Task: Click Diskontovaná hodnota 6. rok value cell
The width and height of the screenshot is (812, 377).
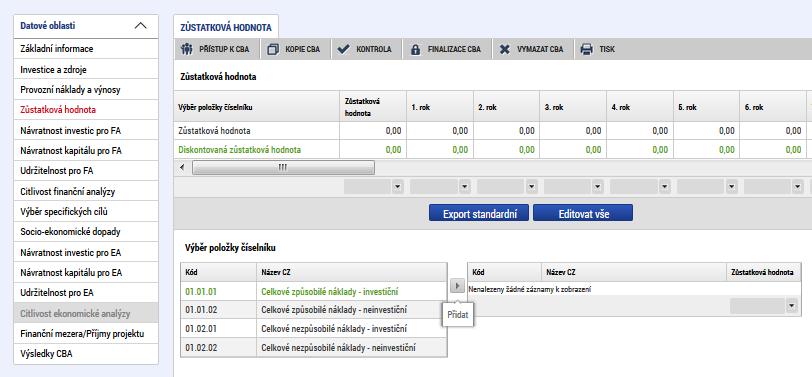Action: pyautogui.click(x=773, y=150)
